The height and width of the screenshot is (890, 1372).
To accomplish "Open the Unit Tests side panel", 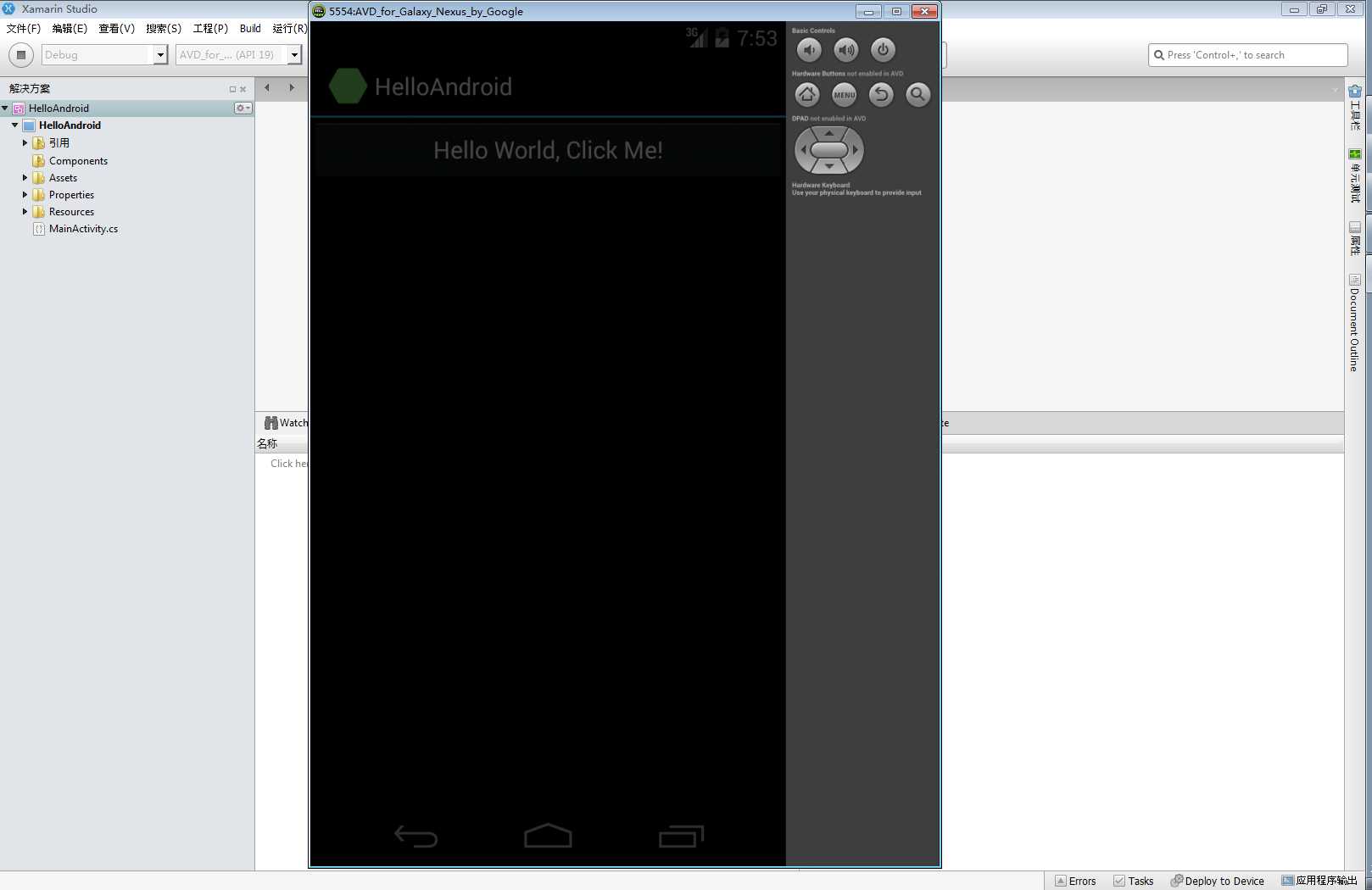I will point(1355,175).
